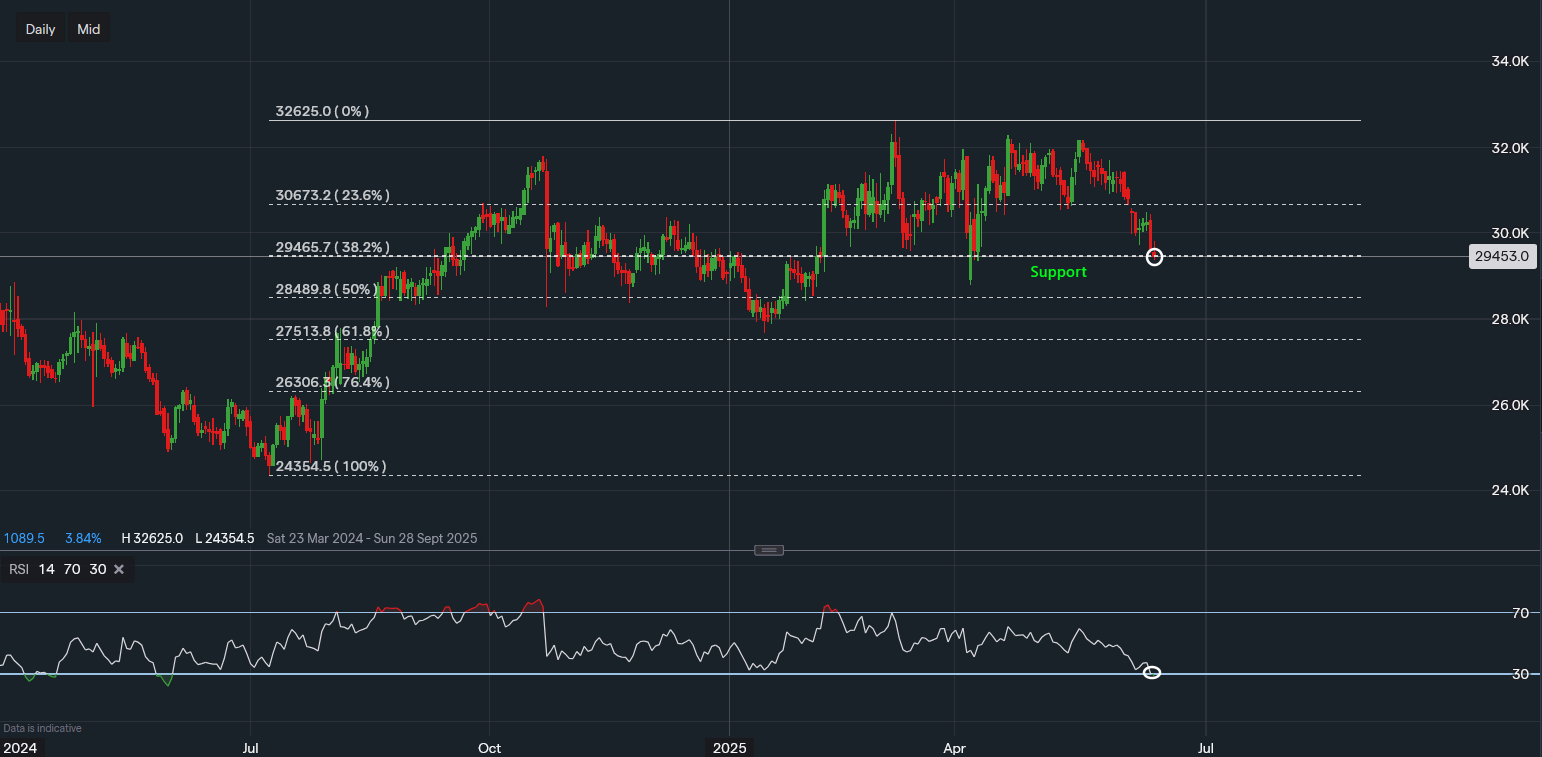Select the 27513.8 (61.8%) Fibonacci label

[x=332, y=331]
